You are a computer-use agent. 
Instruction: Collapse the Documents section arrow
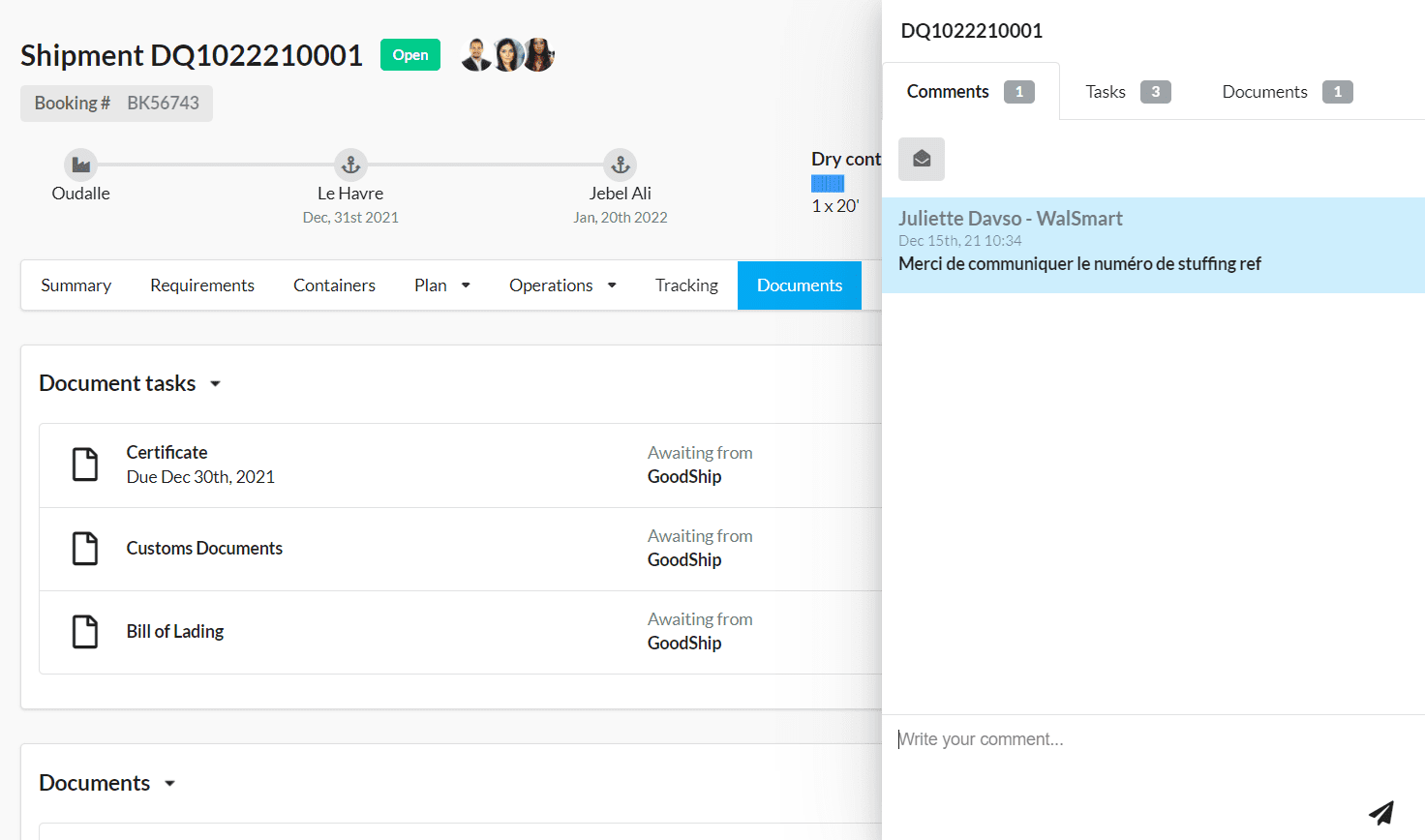(x=170, y=784)
